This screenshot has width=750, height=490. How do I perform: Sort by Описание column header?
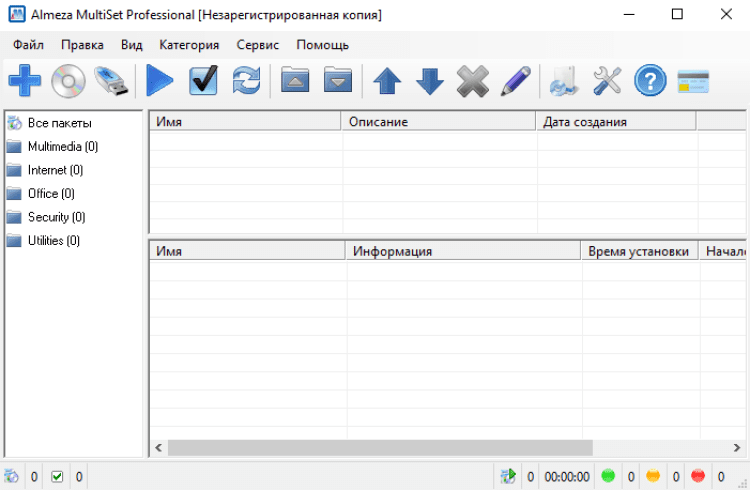click(x=439, y=122)
